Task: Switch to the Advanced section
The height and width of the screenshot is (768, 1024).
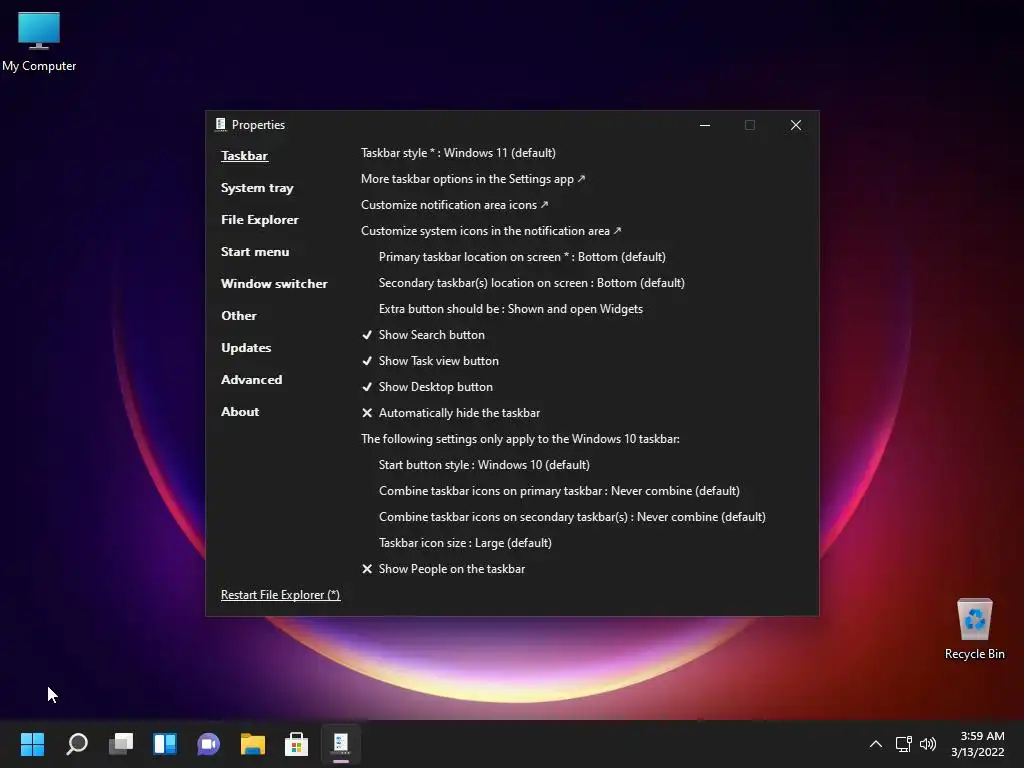Action: [x=251, y=380]
